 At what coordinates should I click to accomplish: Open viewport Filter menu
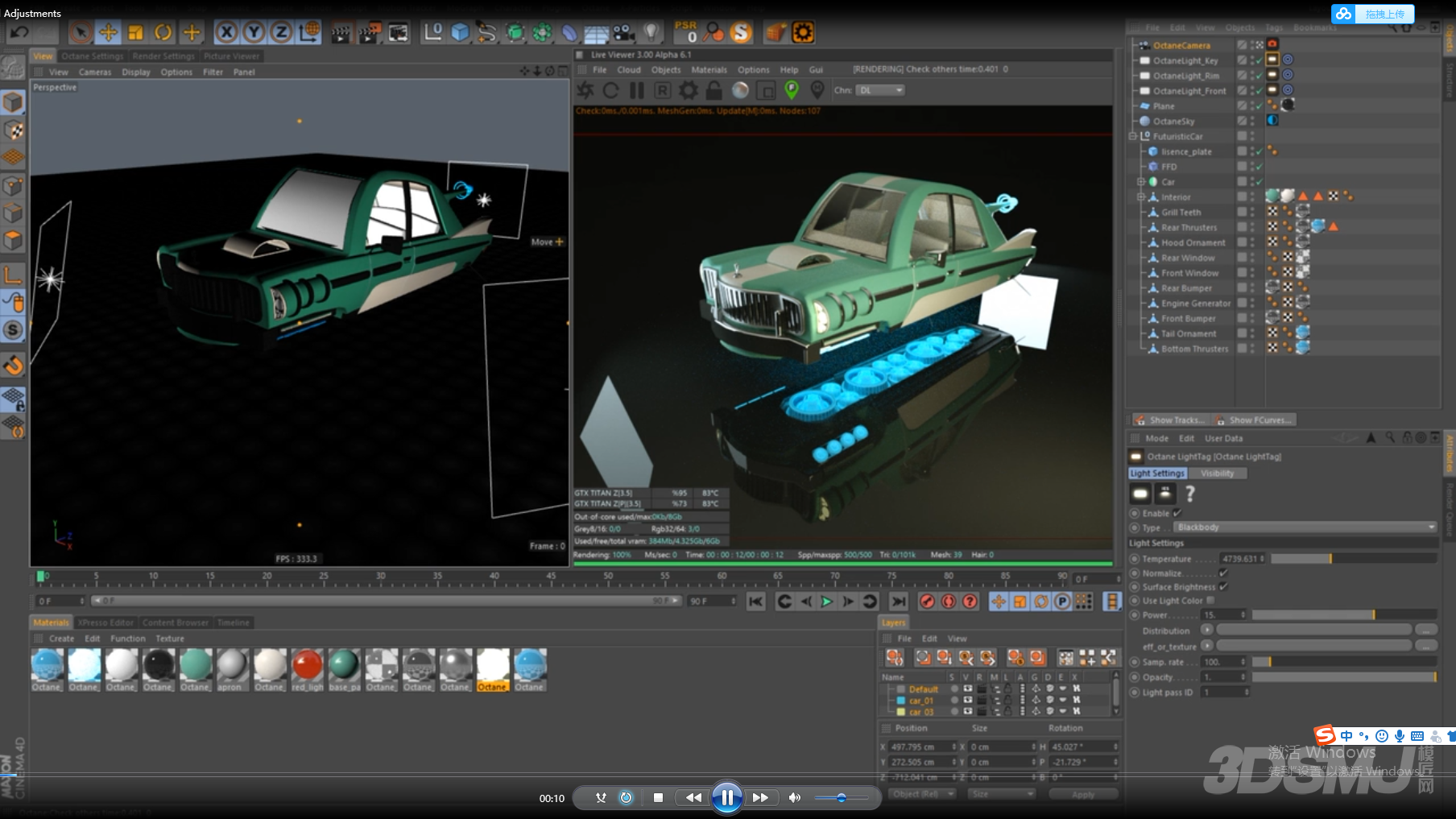(x=213, y=72)
